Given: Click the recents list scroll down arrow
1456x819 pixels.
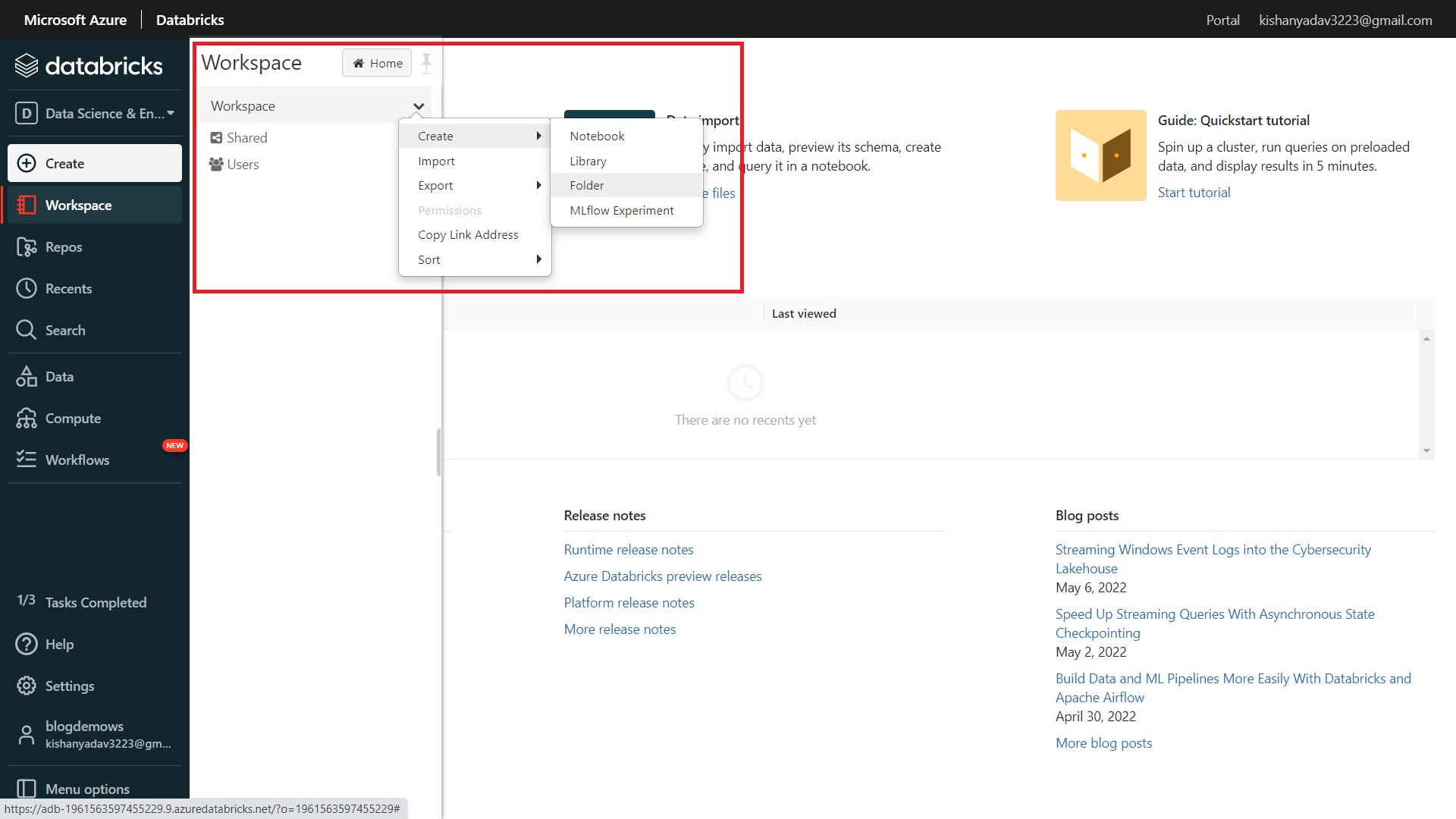Looking at the screenshot, I should click(1426, 450).
